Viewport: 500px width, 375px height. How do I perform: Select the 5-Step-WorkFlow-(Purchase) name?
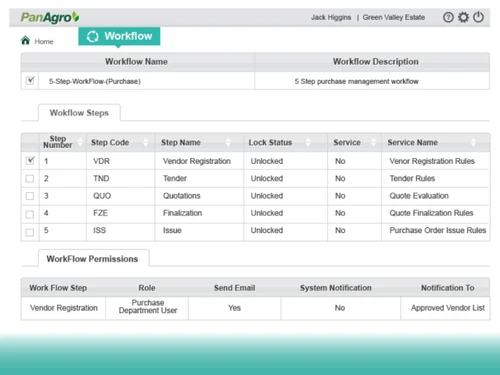pos(95,81)
